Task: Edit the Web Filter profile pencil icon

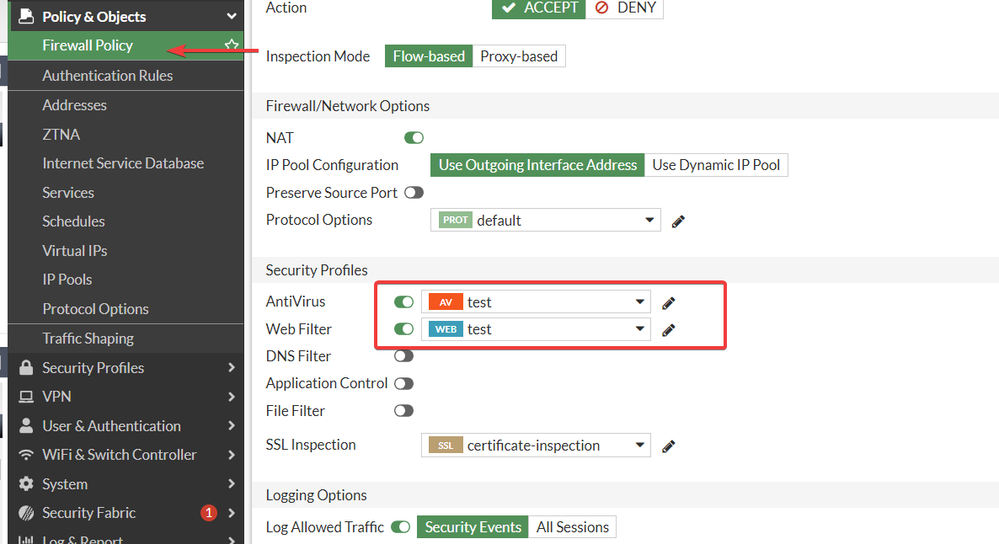Action: coord(669,330)
